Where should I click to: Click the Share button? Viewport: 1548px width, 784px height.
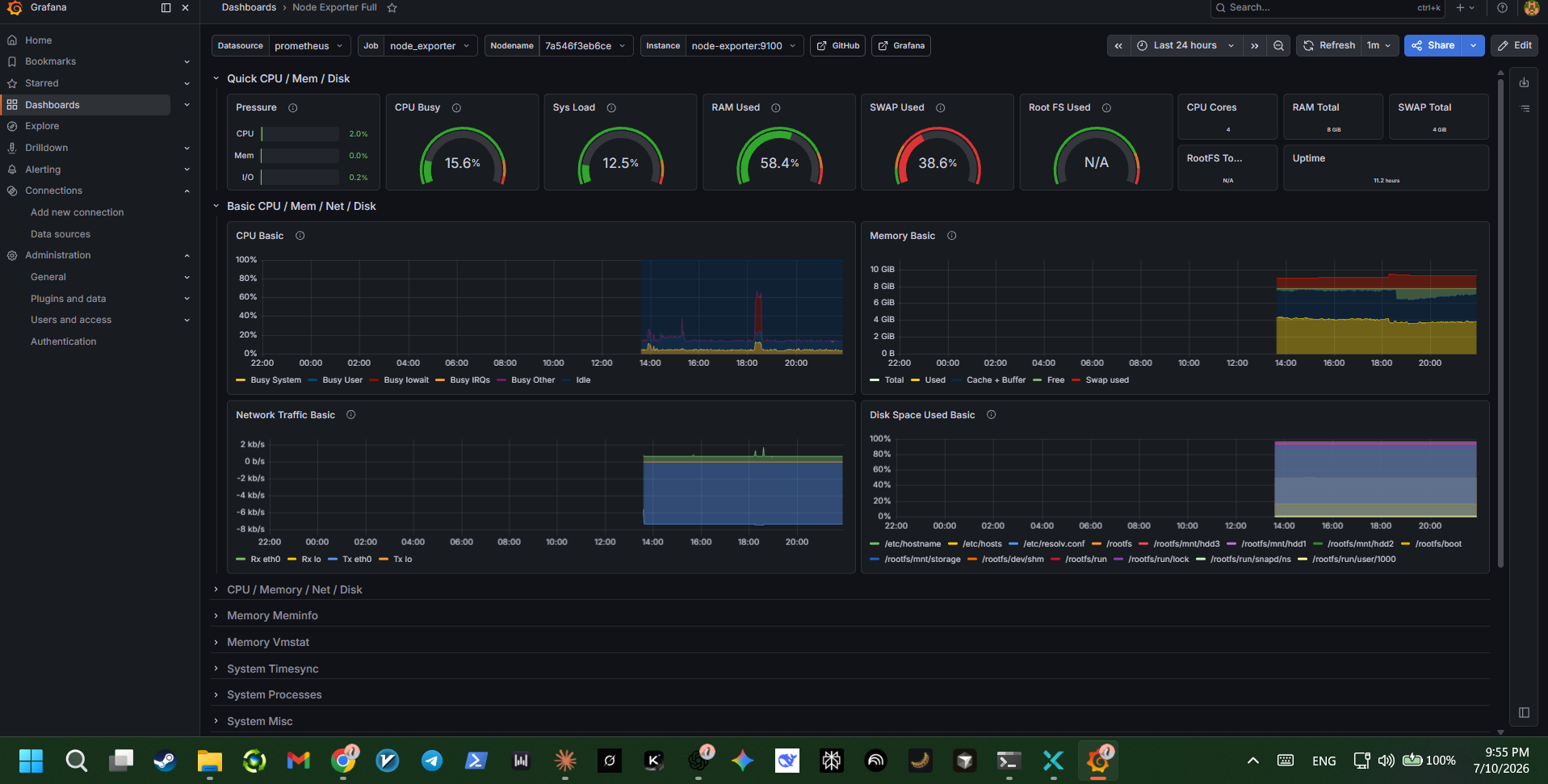[x=1433, y=46]
